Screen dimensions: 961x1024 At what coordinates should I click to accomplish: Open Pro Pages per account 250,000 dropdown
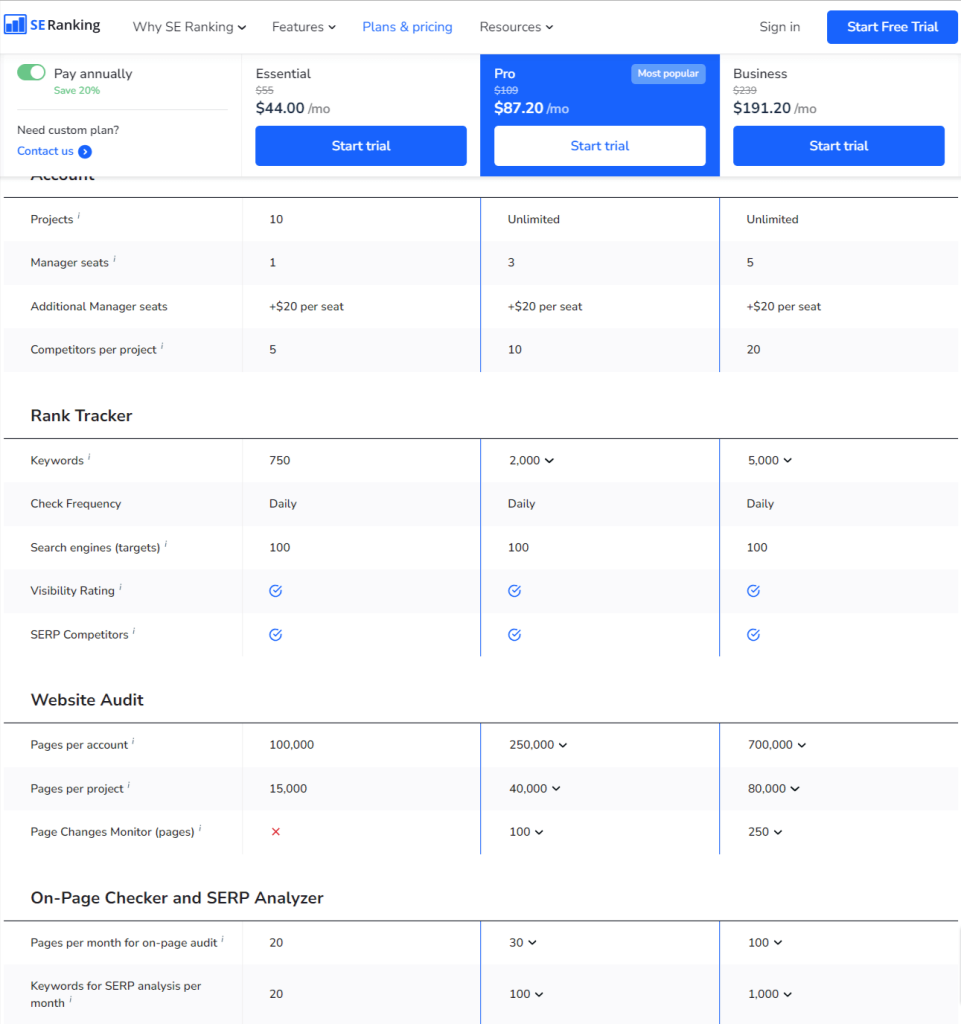tap(538, 744)
